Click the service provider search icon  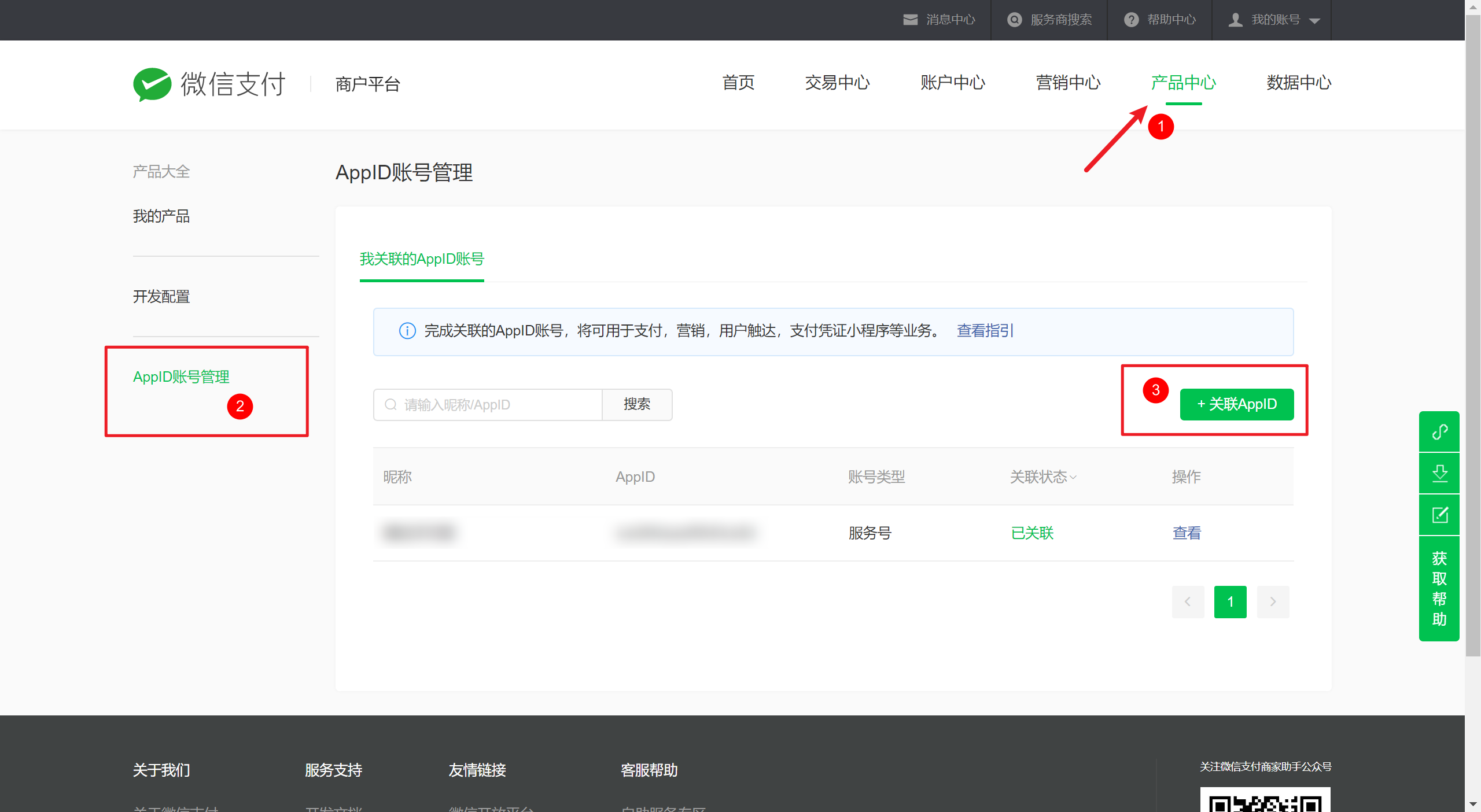[x=1015, y=20]
